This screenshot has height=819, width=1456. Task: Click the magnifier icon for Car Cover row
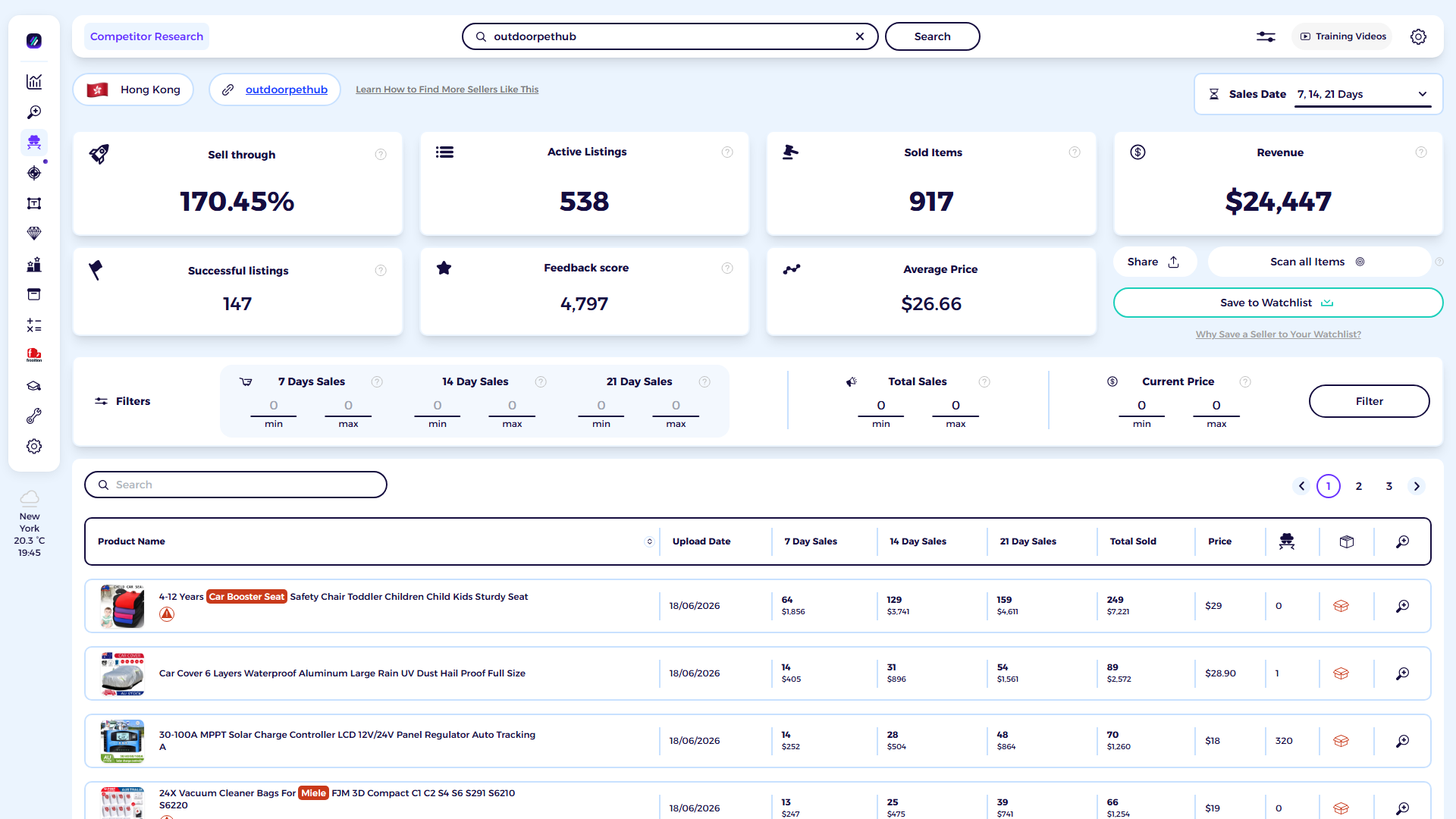pyautogui.click(x=1403, y=673)
